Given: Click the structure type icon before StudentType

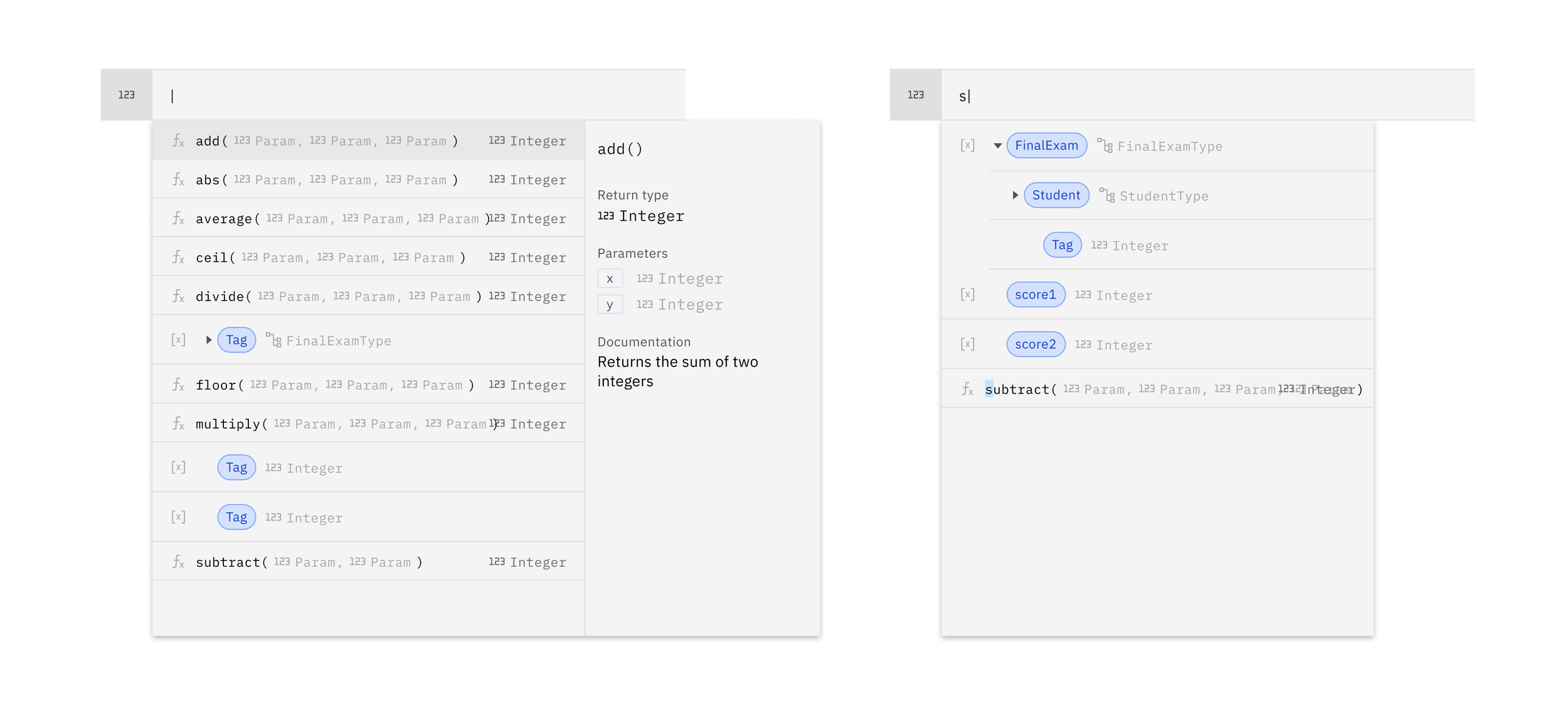Looking at the screenshot, I should click(x=1106, y=196).
